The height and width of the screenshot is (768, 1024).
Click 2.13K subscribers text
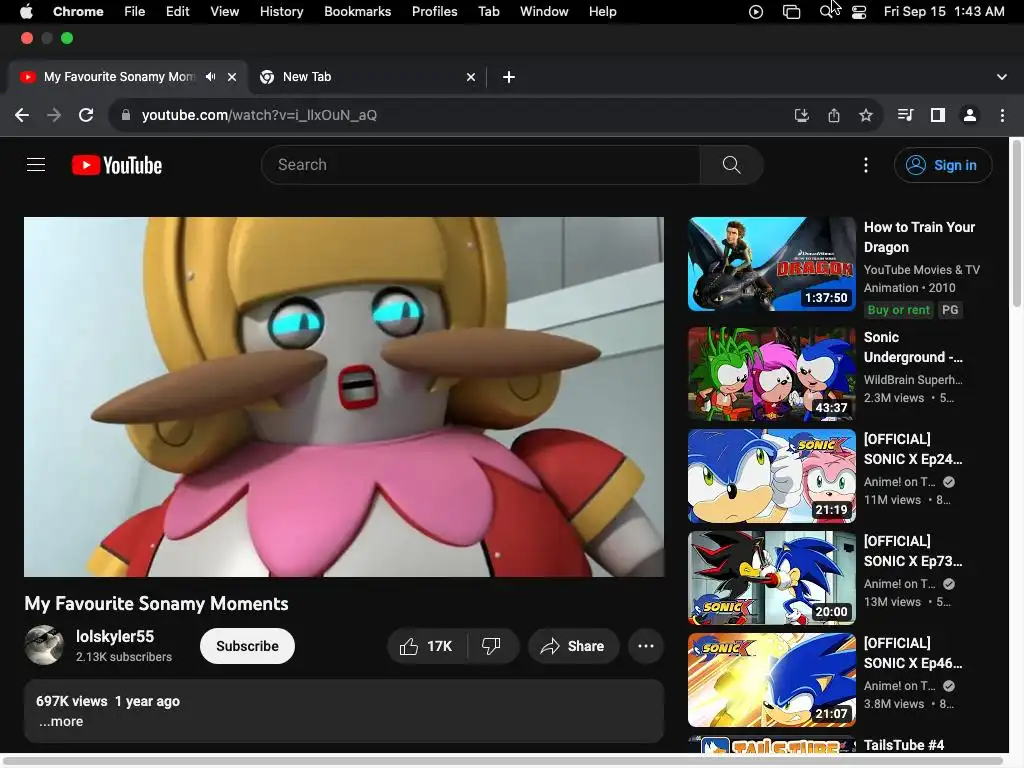pos(124,657)
